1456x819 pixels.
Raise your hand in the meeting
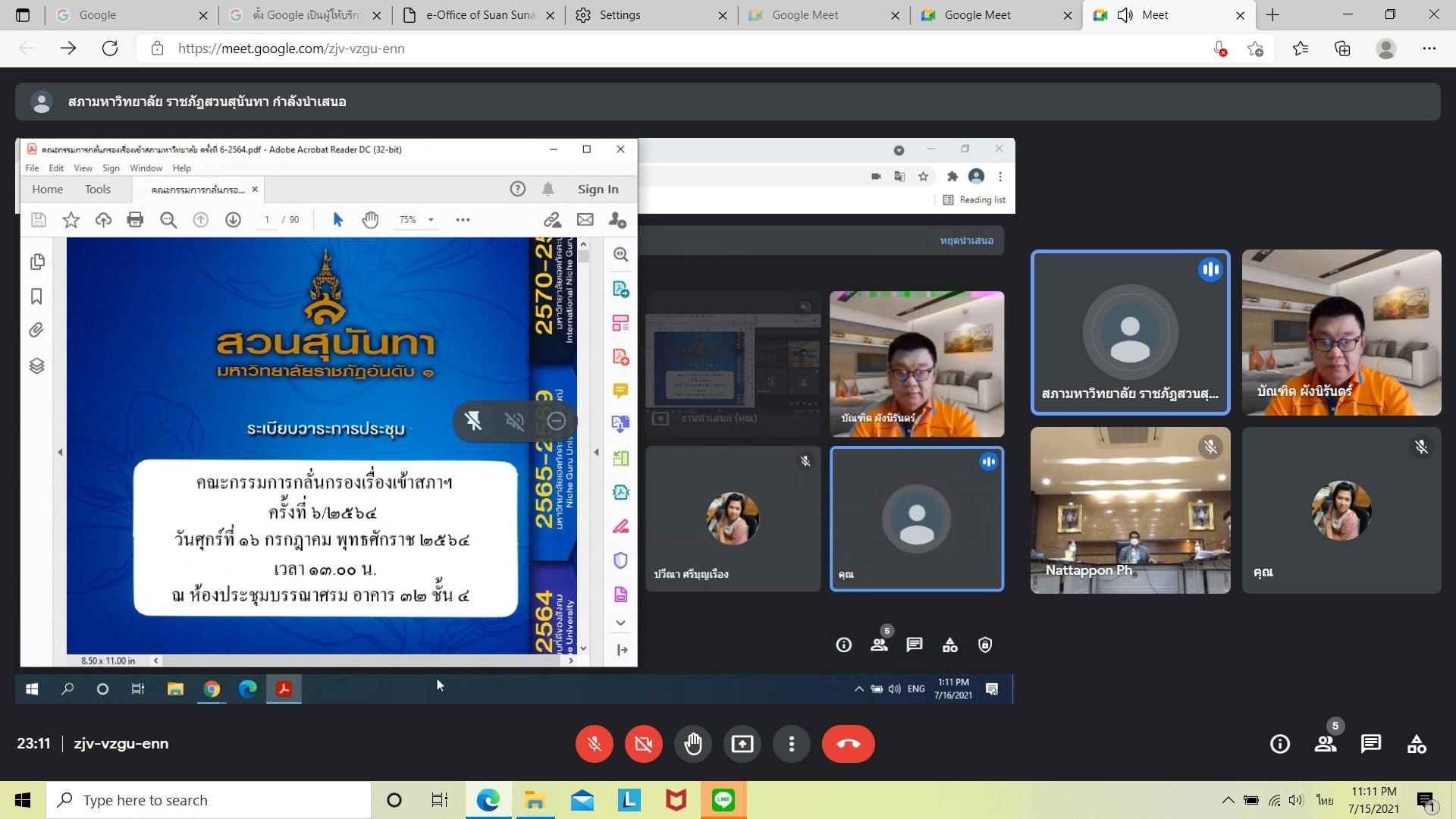[692, 744]
